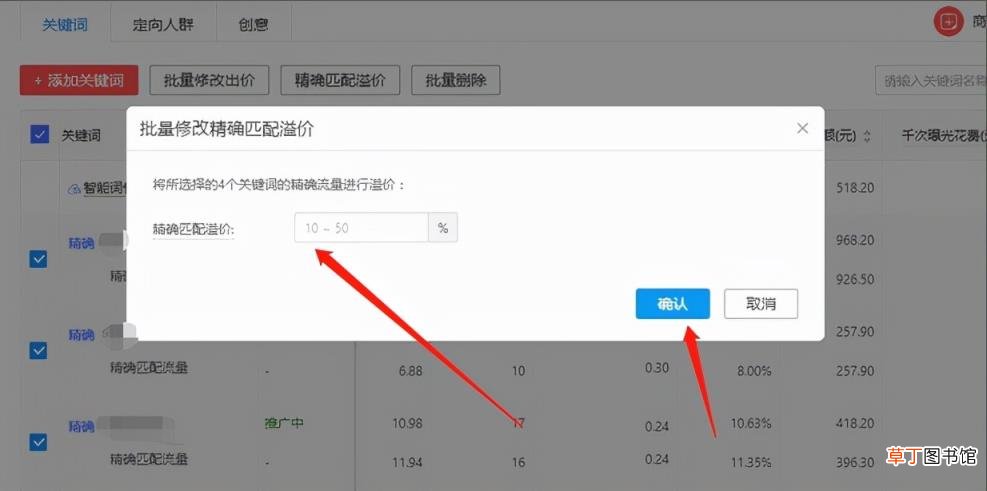Click the 926.50 cell value
Image resolution: width=987 pixels, height=491 pixels.
click(x=855, y=279)
